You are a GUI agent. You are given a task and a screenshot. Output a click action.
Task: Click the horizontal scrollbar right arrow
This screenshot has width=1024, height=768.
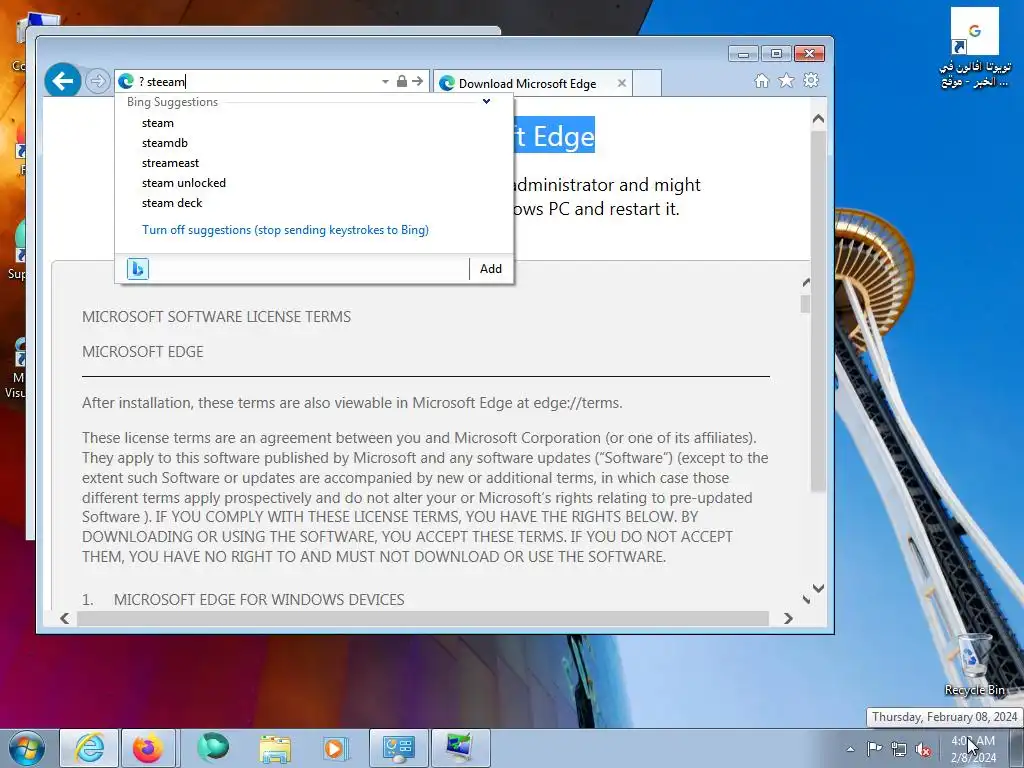pyautogui.click(x=788, y=618)
